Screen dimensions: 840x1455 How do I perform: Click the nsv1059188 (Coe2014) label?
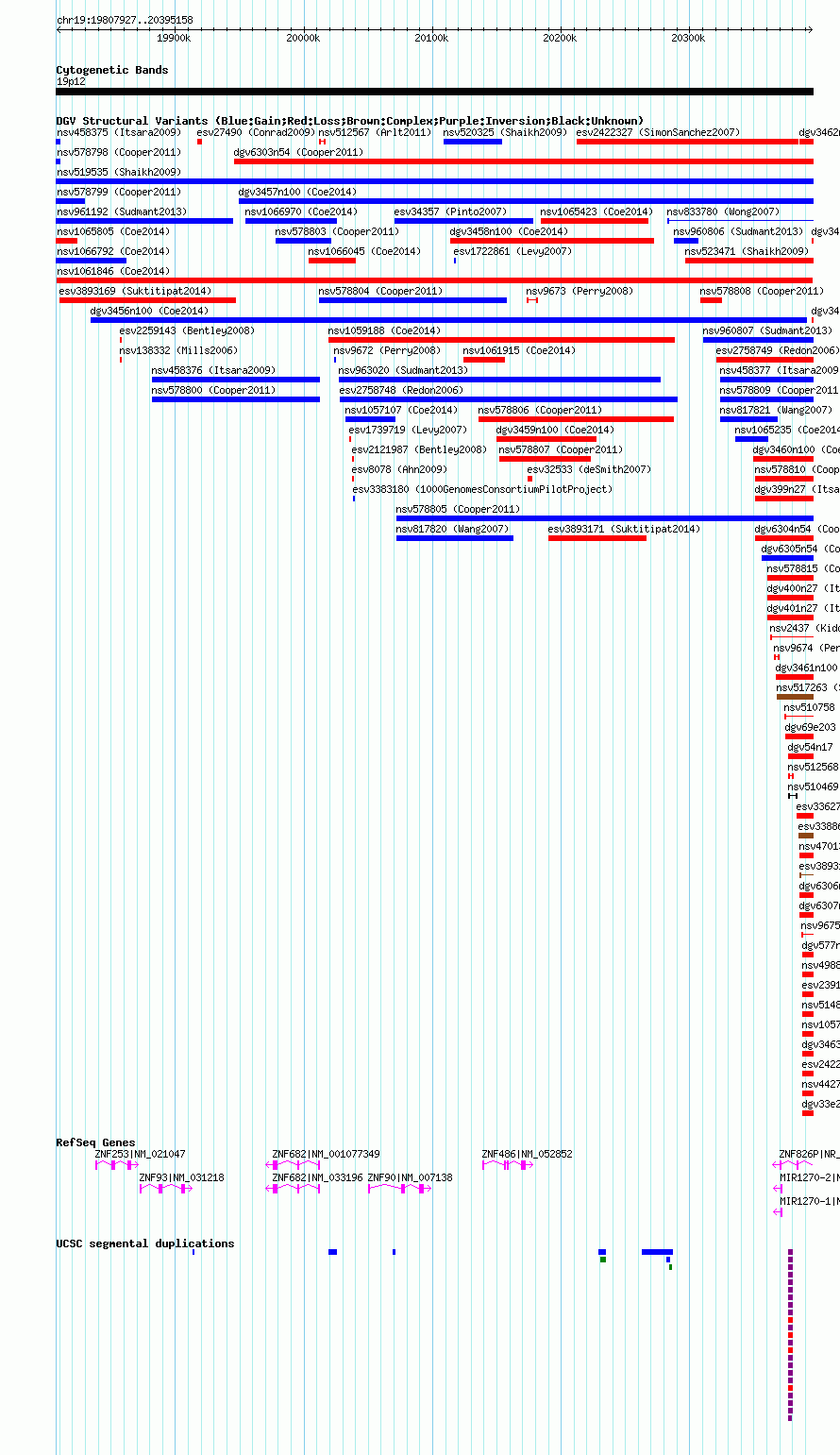384,330
